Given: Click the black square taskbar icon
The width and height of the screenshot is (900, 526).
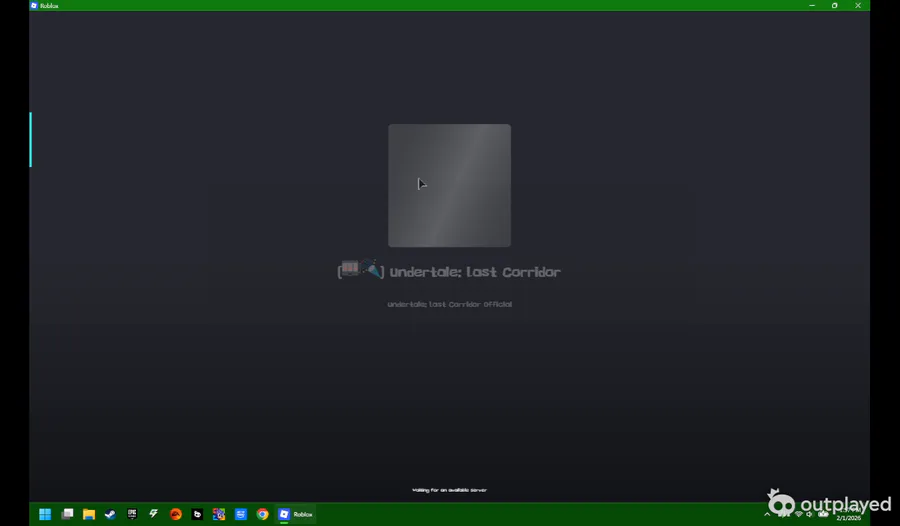Looking at the screenshot, I should tap(197, 514).
